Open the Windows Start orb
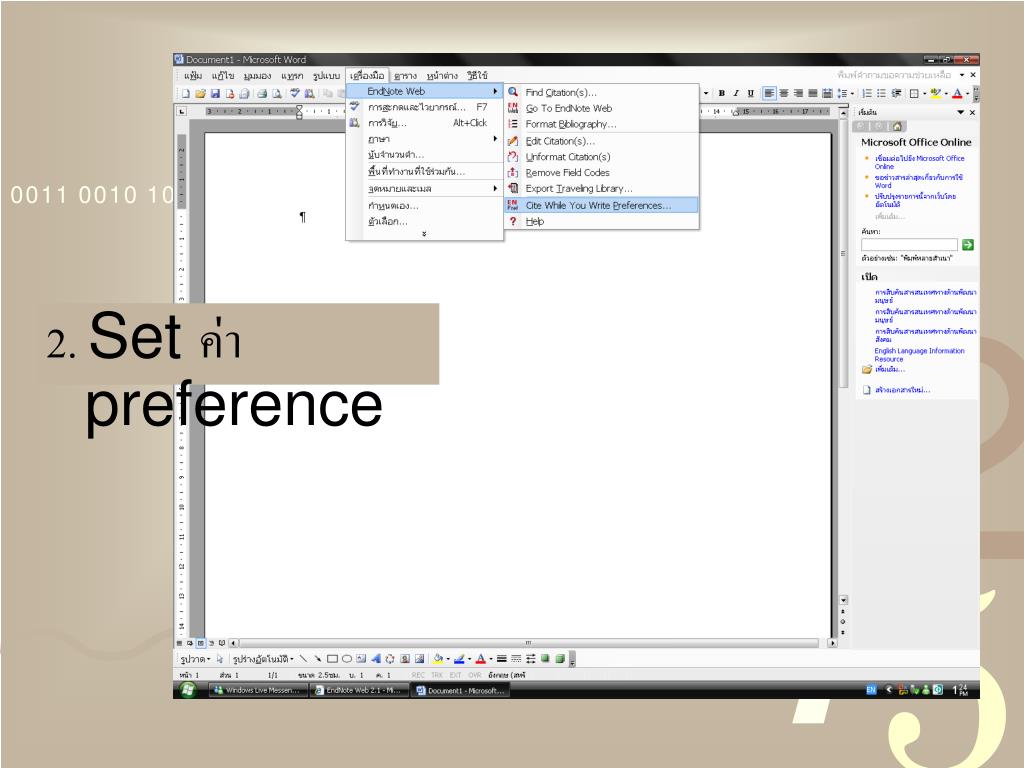 coord(187,690)
